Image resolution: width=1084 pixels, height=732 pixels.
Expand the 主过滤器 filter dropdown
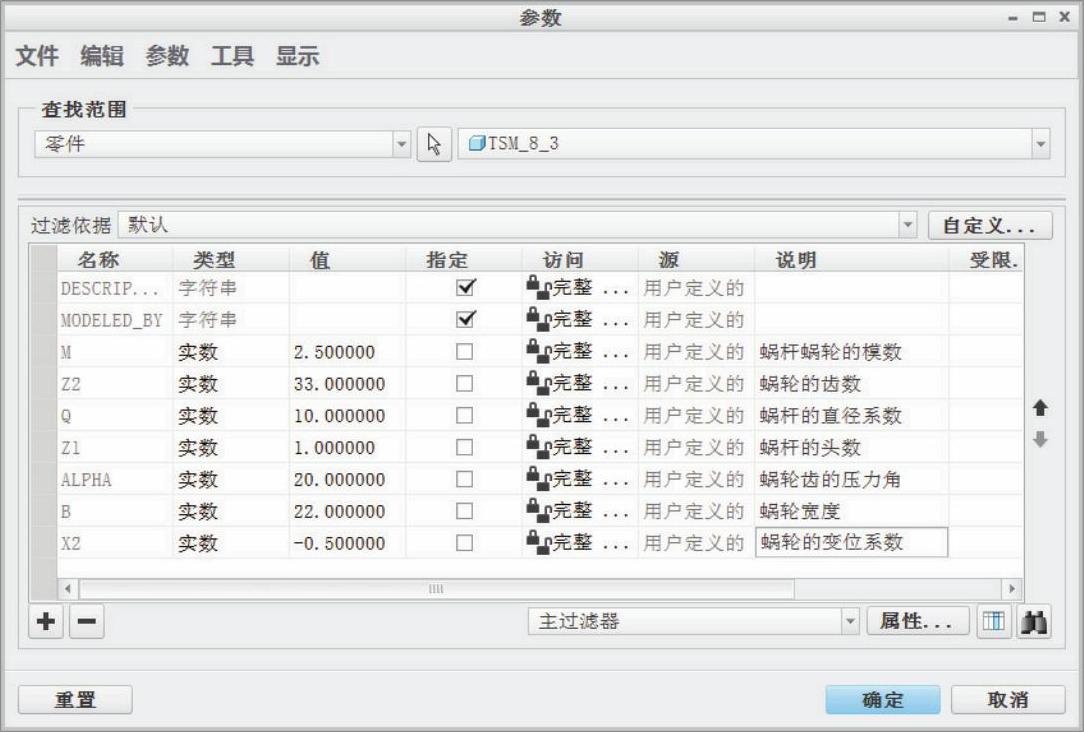pos(851,622)
